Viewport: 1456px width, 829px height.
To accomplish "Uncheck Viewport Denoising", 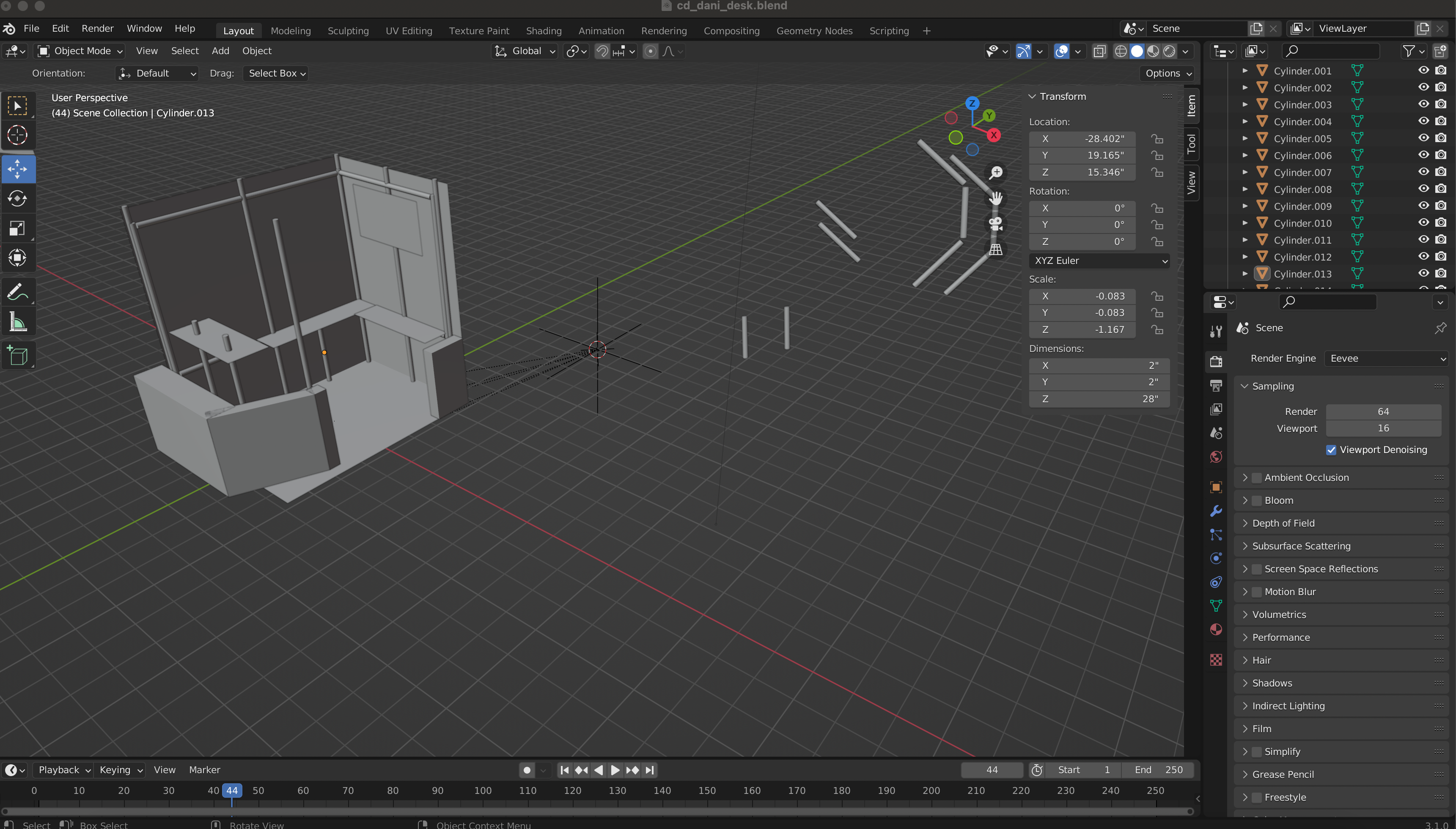I will click(1331, 450).
